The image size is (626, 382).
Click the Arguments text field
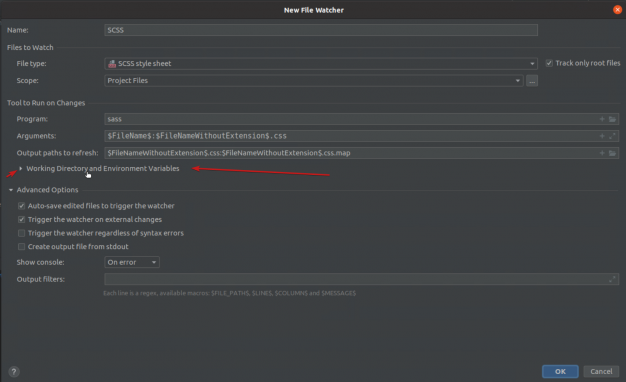[351, 136]
